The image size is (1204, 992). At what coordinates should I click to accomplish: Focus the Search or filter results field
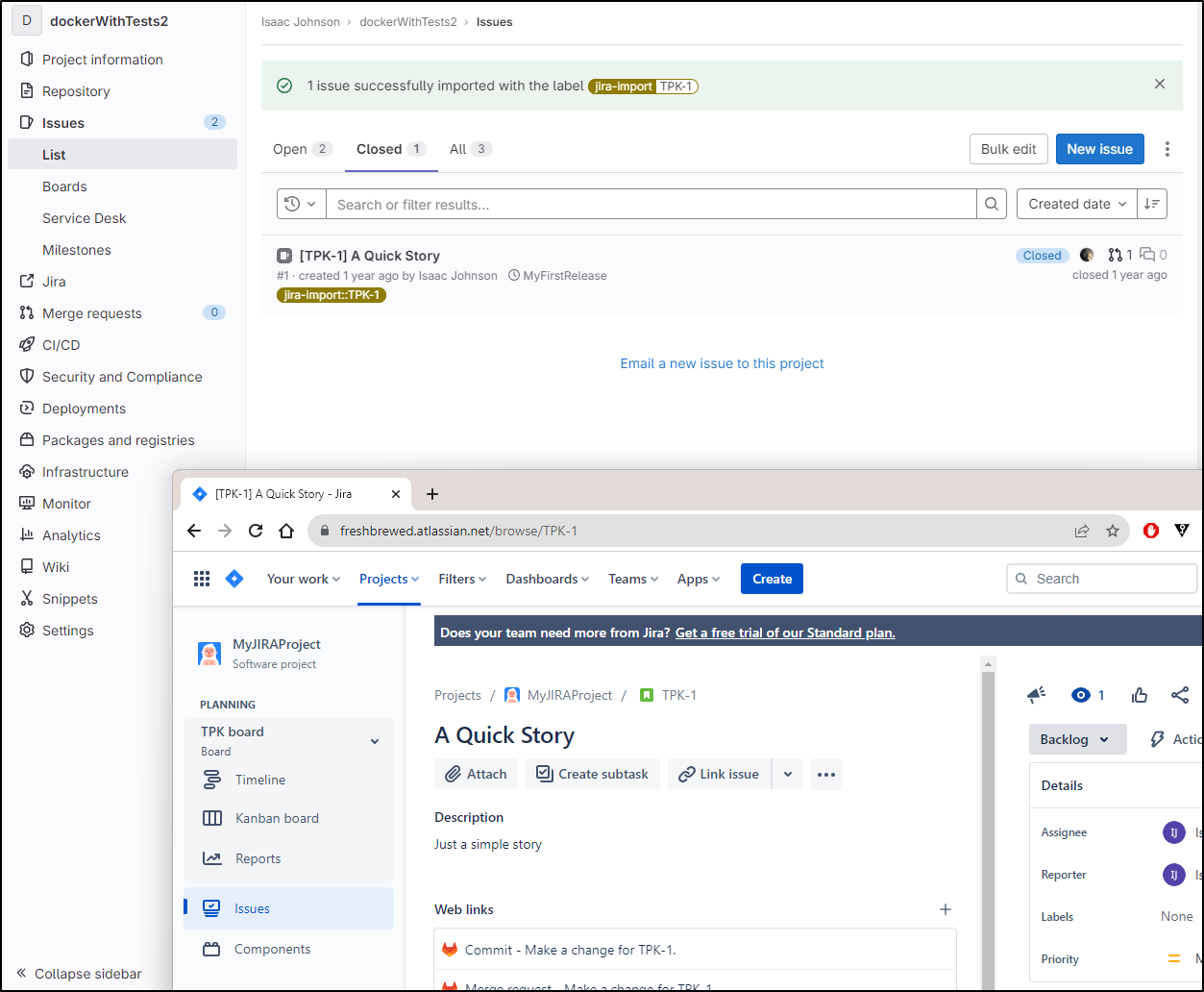(x=651, y=204)
